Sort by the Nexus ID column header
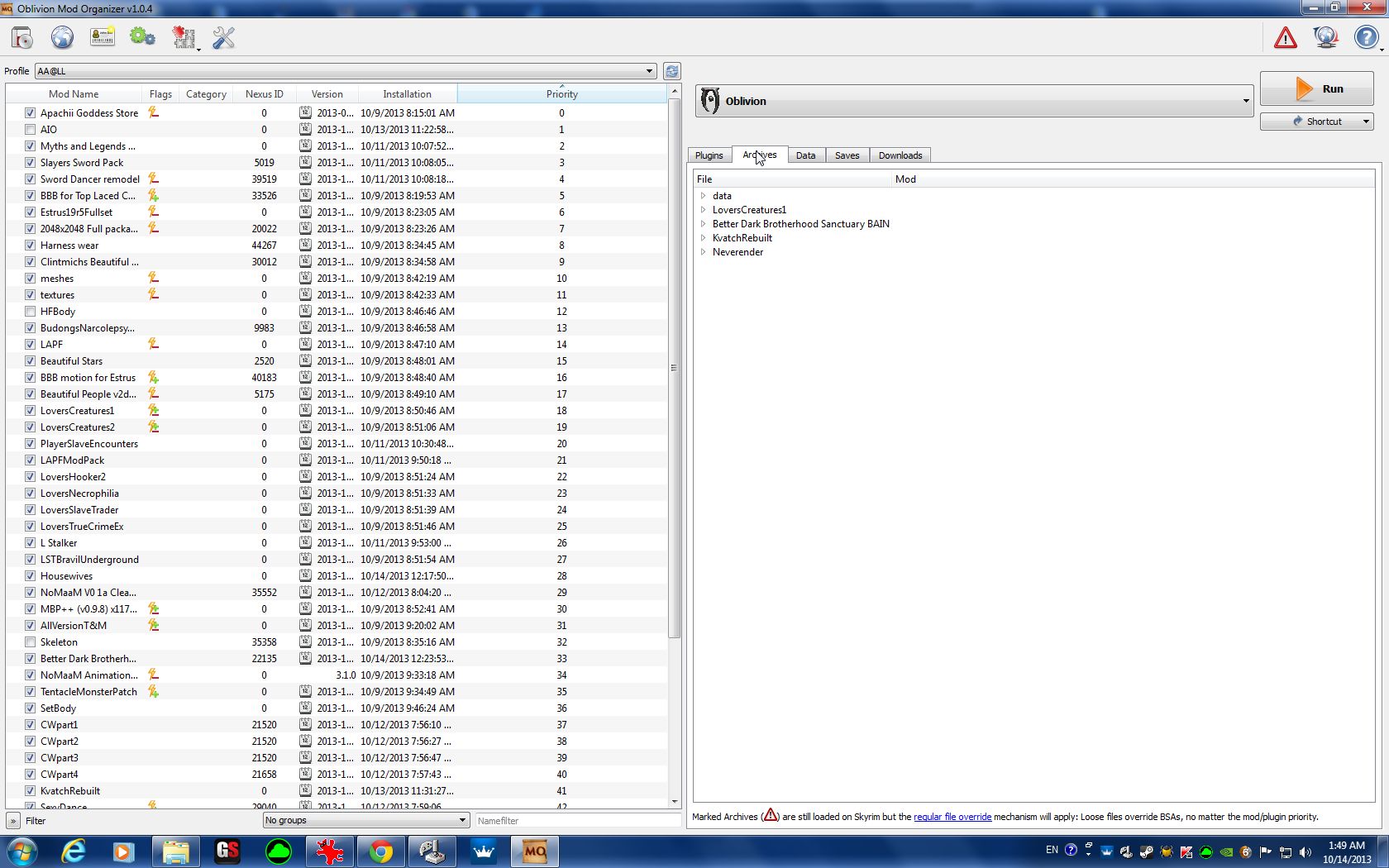 coord(264,93)
